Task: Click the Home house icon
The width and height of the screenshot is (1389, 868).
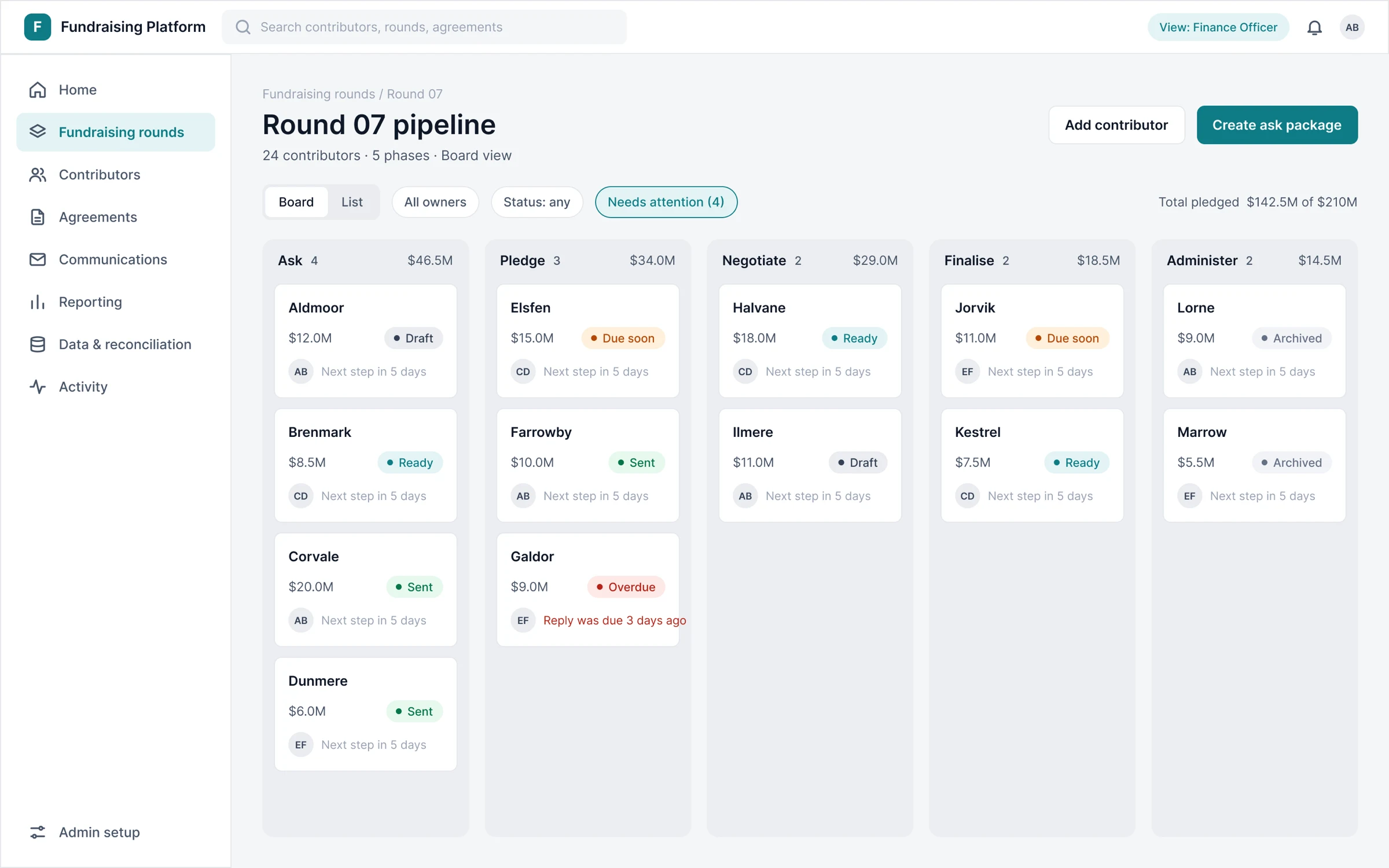Action: tap(38, 90)
